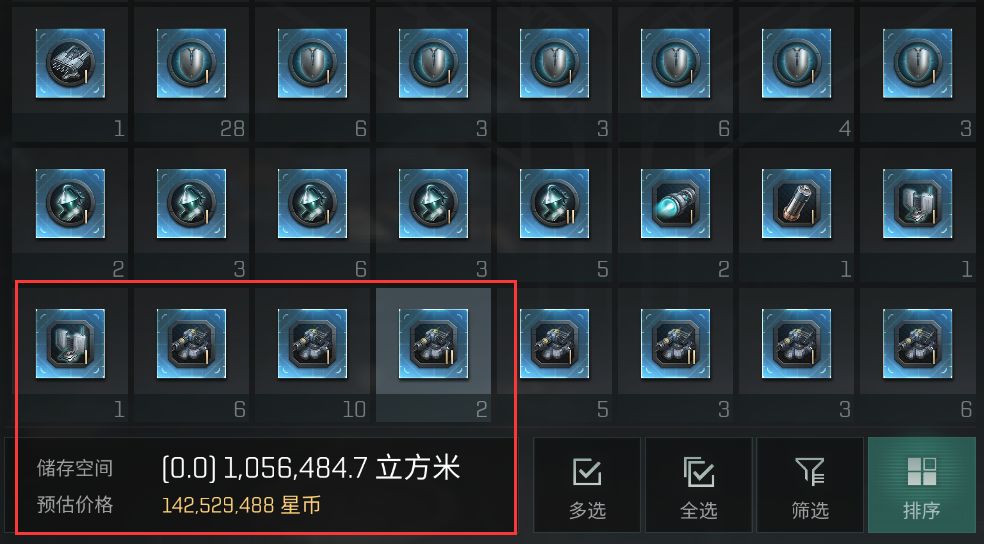
Task: Select armor plate item in second row
Action: (917, 215)
